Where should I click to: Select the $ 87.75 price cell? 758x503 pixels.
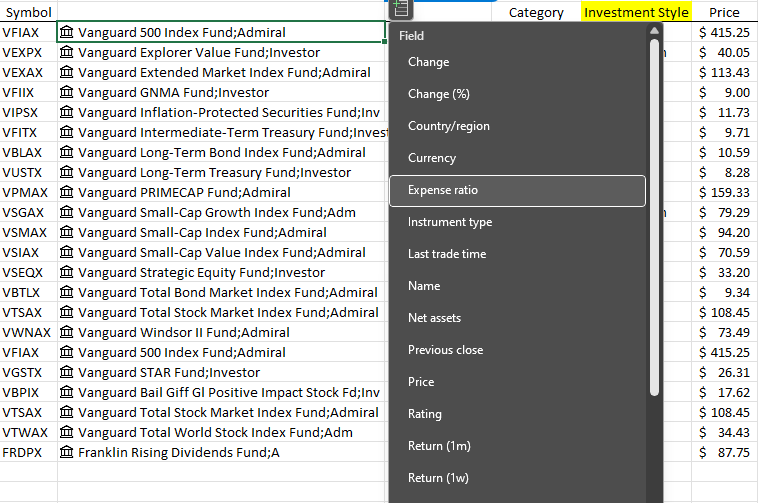click(724, 452)
